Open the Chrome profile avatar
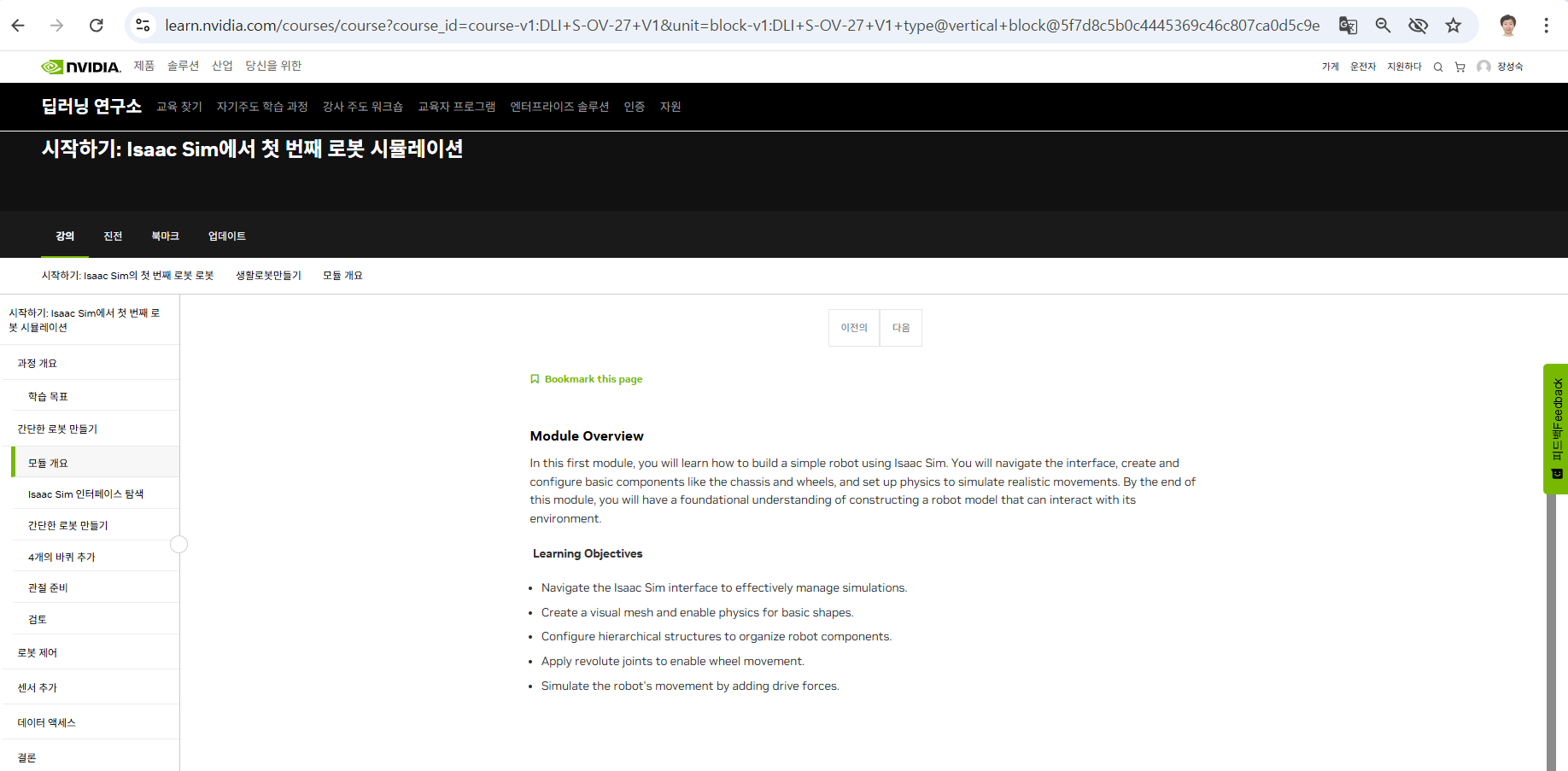The image size is (1568, 771). click(x=1508, y=26)
